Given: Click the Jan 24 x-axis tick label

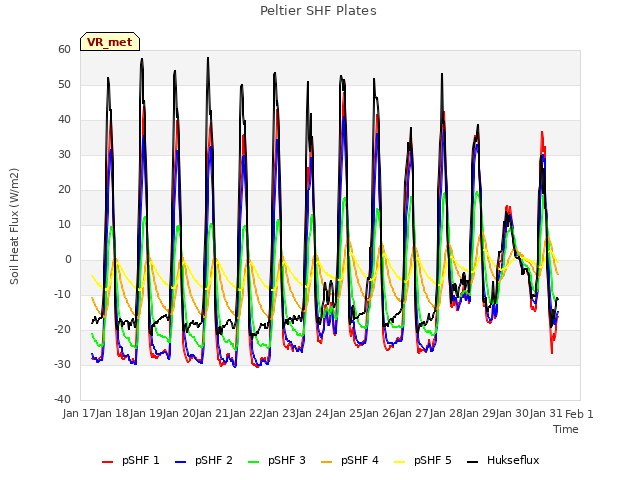Looking at the screenshot, I should coord(312,414).
